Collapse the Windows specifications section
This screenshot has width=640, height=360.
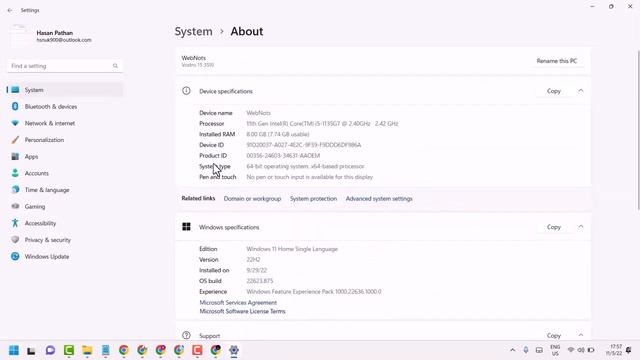tap(581, 227)
